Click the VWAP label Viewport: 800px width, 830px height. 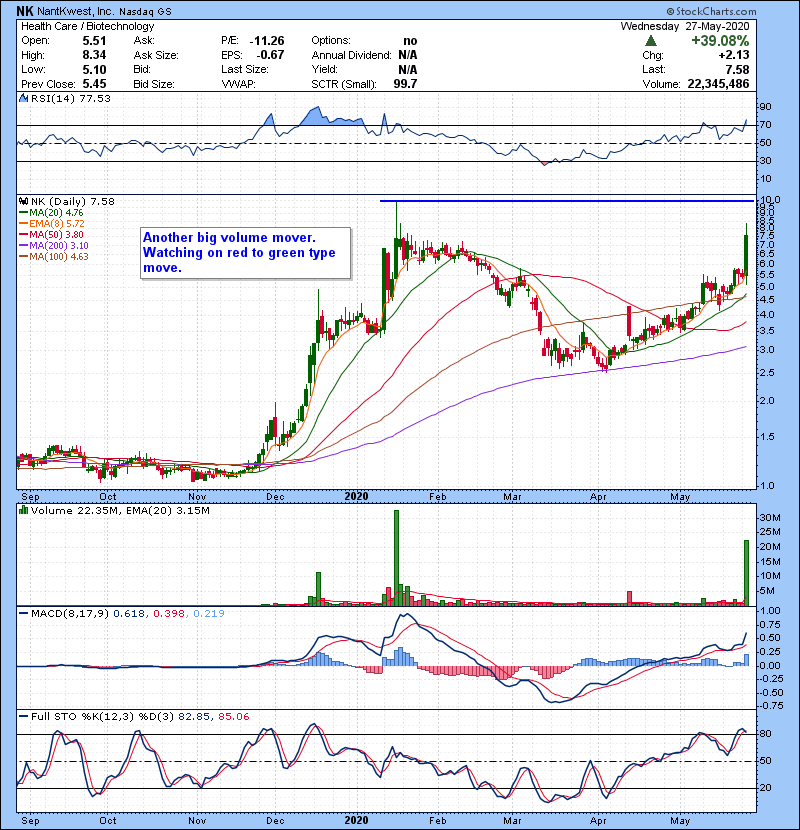pyautogui.click(x=239, y=84)
